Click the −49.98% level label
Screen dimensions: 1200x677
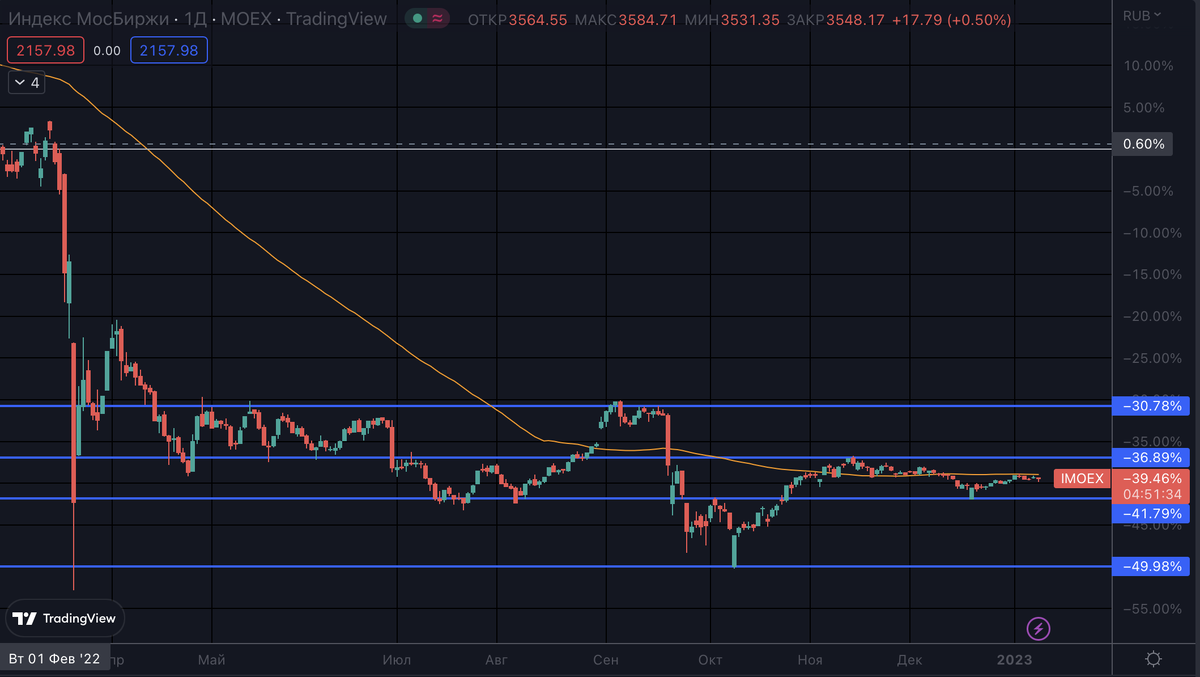pyautogui.click(x=1152, y=567)
